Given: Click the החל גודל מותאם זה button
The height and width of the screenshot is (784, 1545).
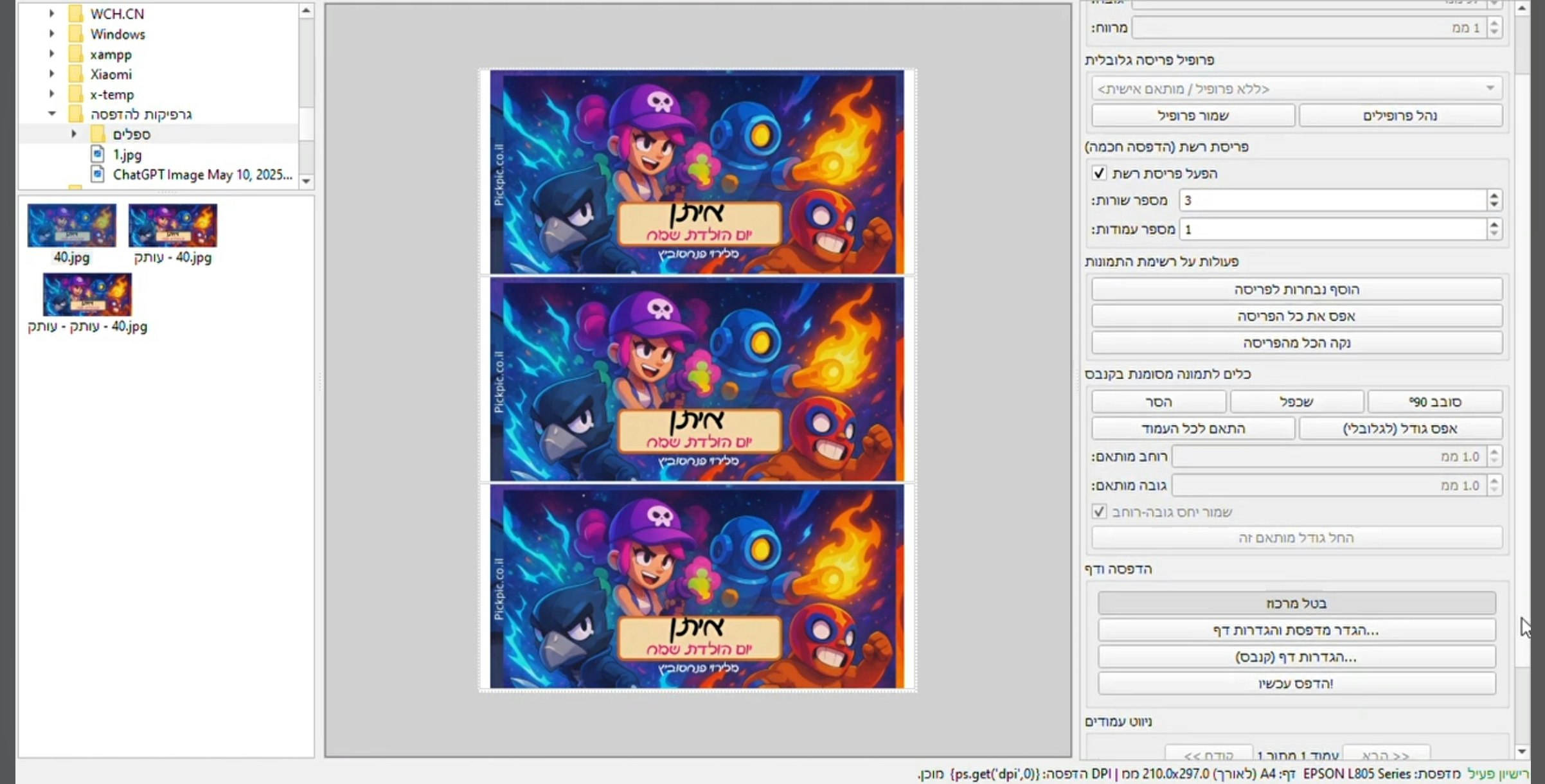Looking at the screenshot, I should [x=1296, y=538].
